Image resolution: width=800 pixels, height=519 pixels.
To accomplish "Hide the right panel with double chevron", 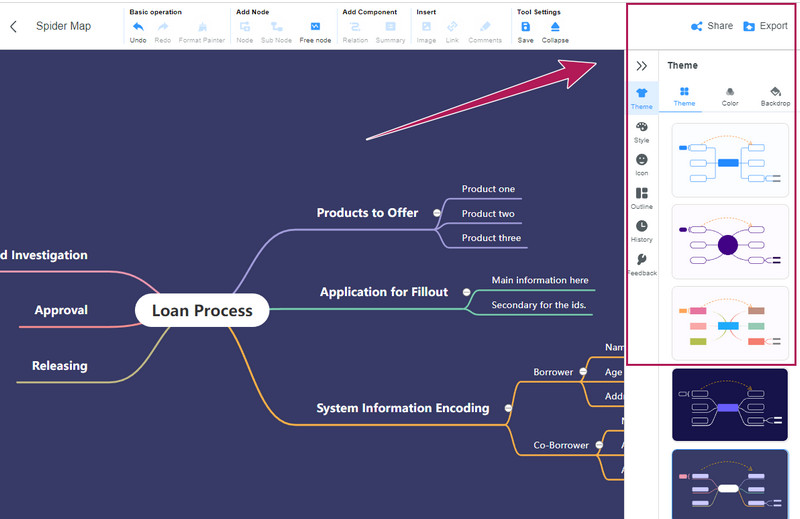I will point(642,66).
